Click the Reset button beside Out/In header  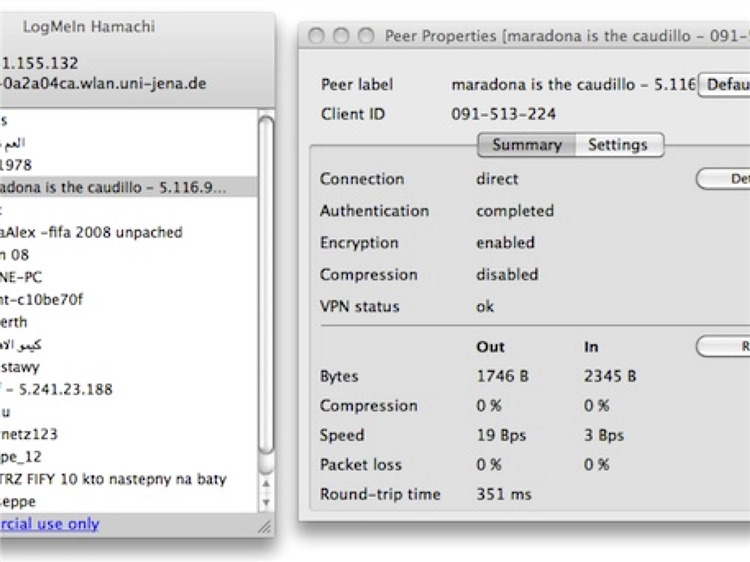[723, 346]
